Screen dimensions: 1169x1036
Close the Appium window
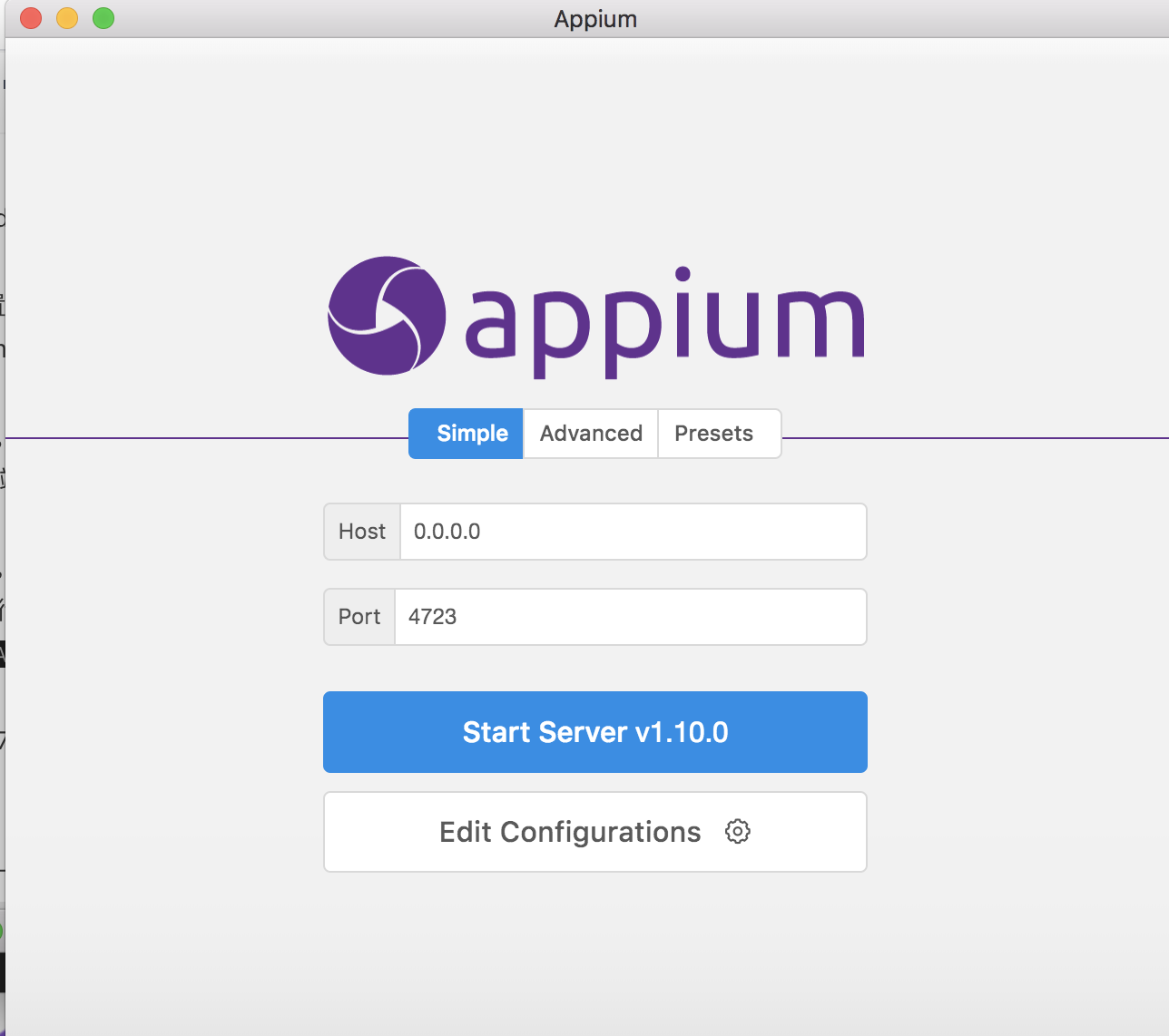(x=31, y=18)
